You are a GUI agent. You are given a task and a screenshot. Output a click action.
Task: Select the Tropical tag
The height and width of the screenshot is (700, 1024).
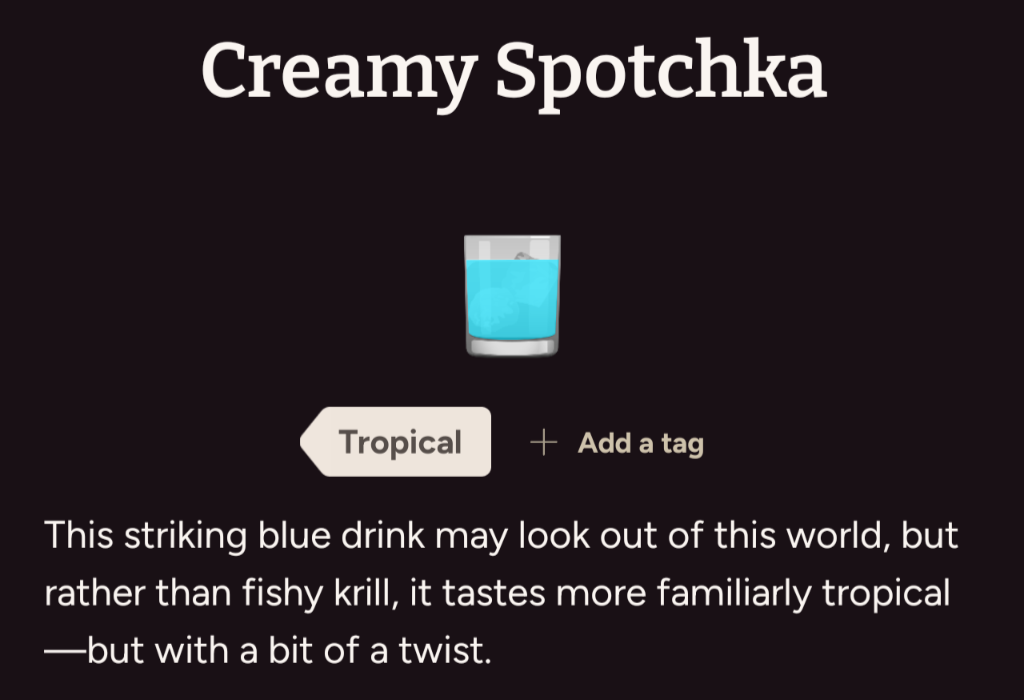click(x=400, y=442)
